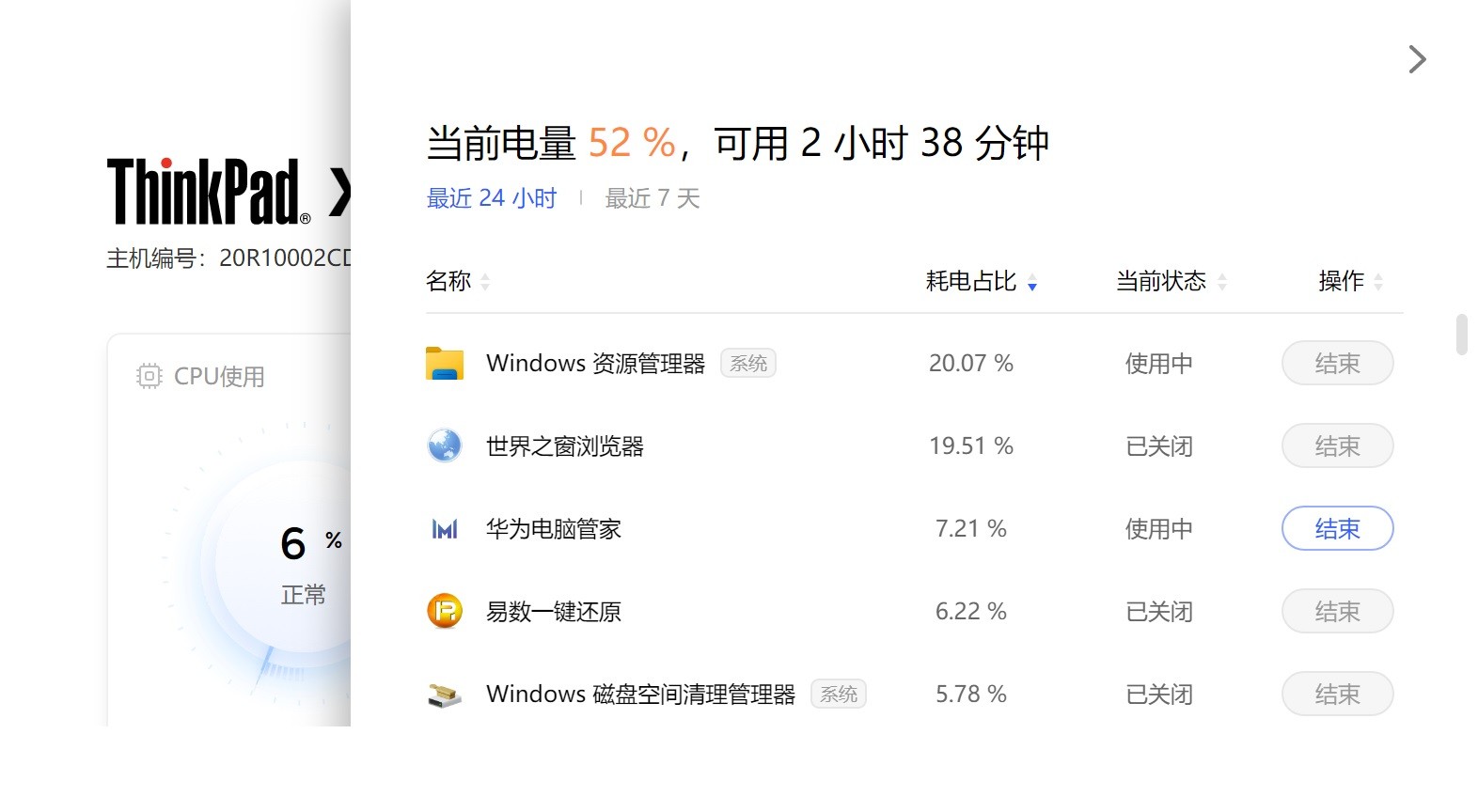End Windows 磁盘空间清理管理器 with 结束 button
The image size is (1478, 812).
1337,694
